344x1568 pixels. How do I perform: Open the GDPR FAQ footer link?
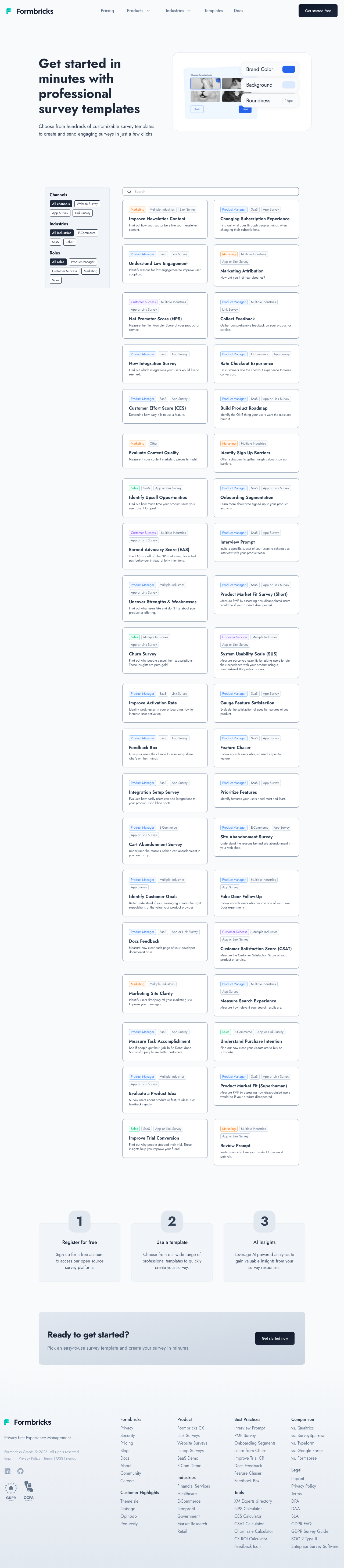302,1524
